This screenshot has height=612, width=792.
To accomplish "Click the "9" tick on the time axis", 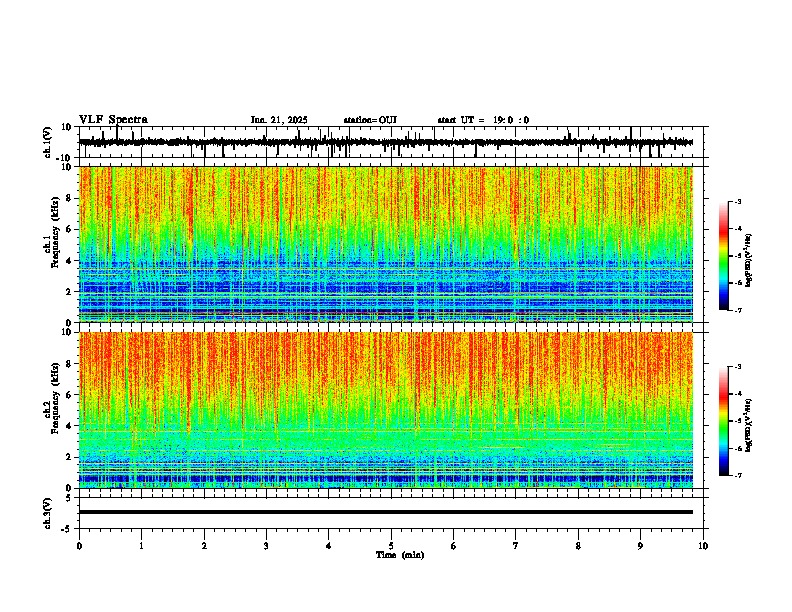I will 640,546.
